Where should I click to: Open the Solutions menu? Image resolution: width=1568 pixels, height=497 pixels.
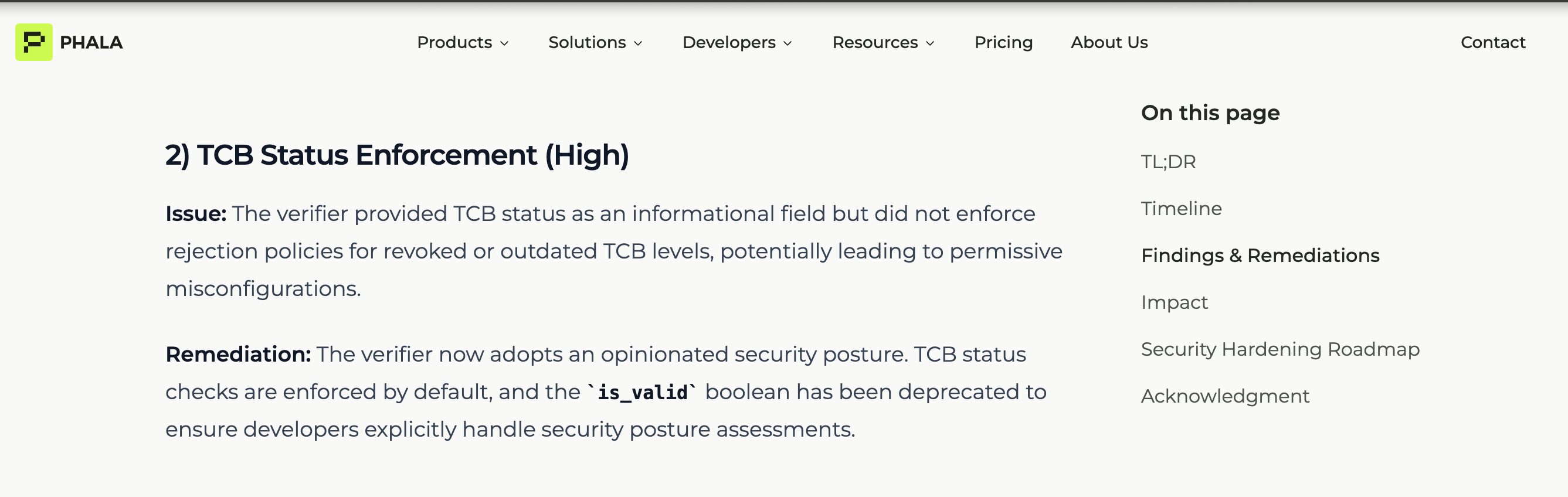coord(587,43)
